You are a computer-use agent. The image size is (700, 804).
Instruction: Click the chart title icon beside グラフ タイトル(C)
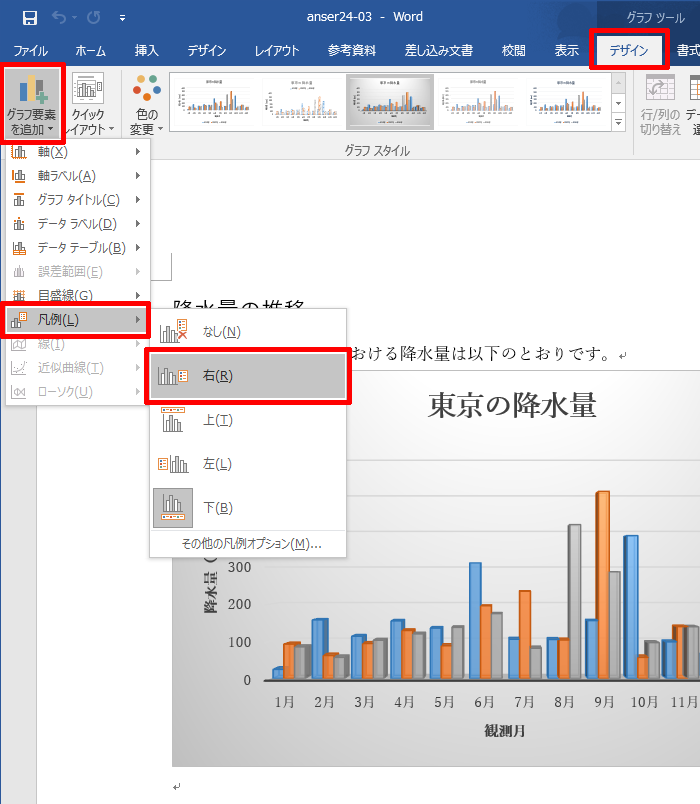point(19,199)
